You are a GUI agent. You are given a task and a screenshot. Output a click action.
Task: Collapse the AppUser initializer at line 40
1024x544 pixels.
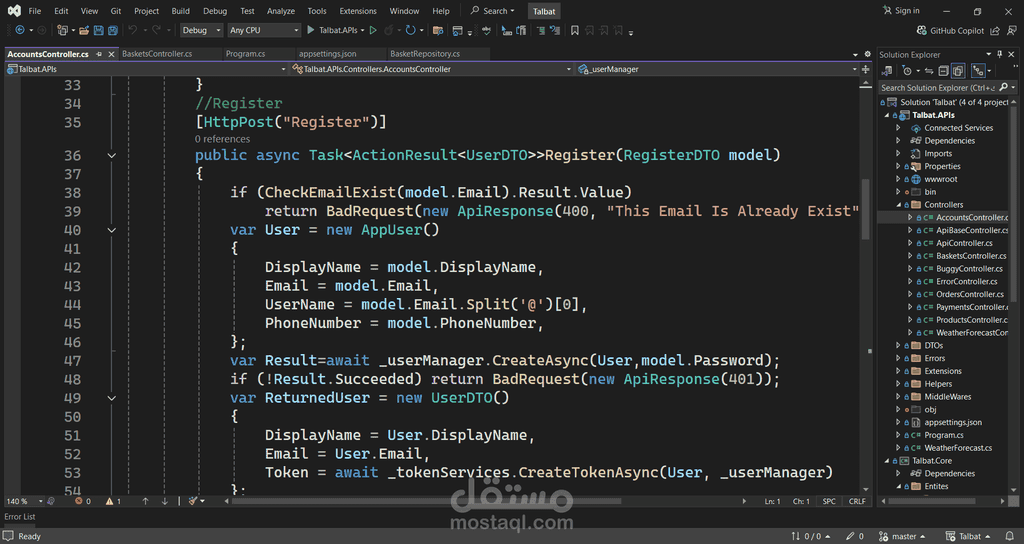click(112, 230)
